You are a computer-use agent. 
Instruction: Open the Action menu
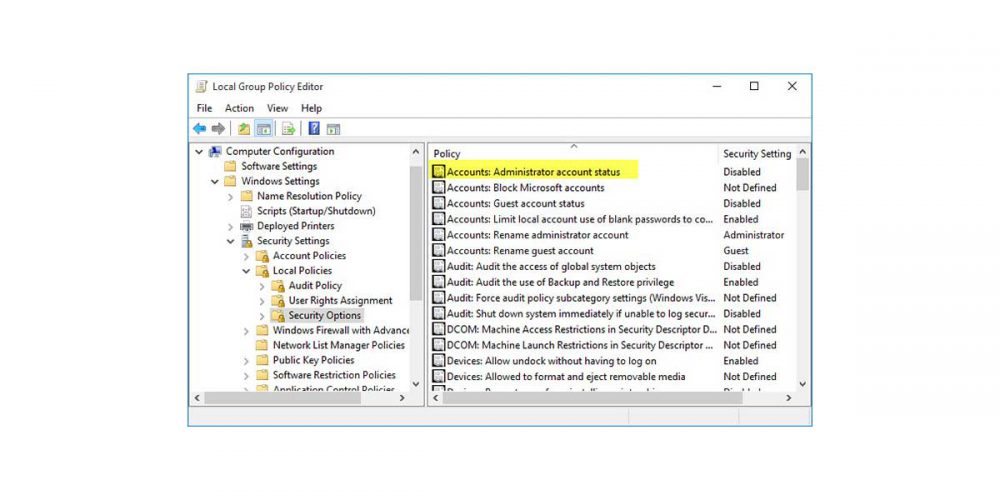point(239,108)
